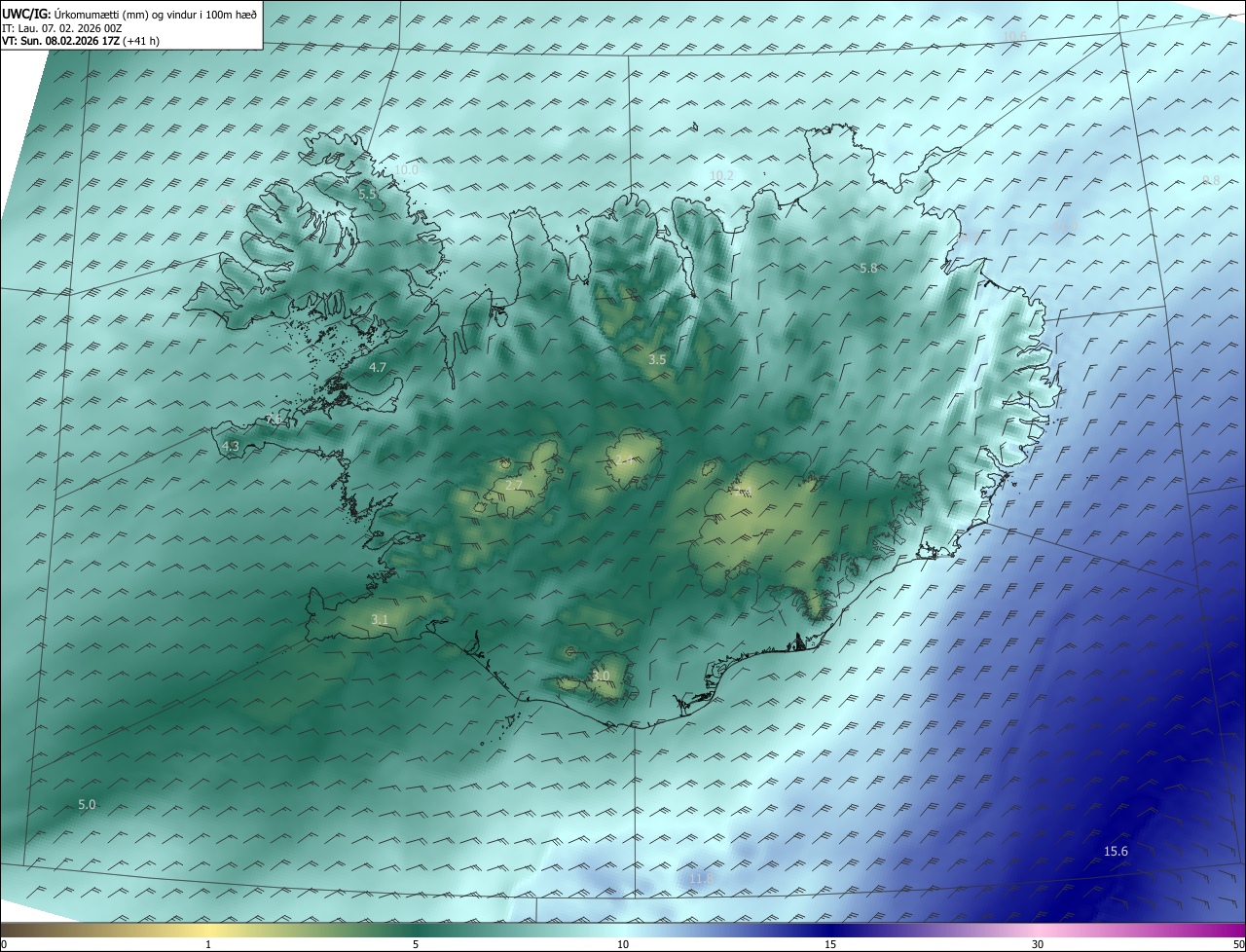Click the color scale tick labeled 15
1246x952 pixels.
[x=830, y=944]
